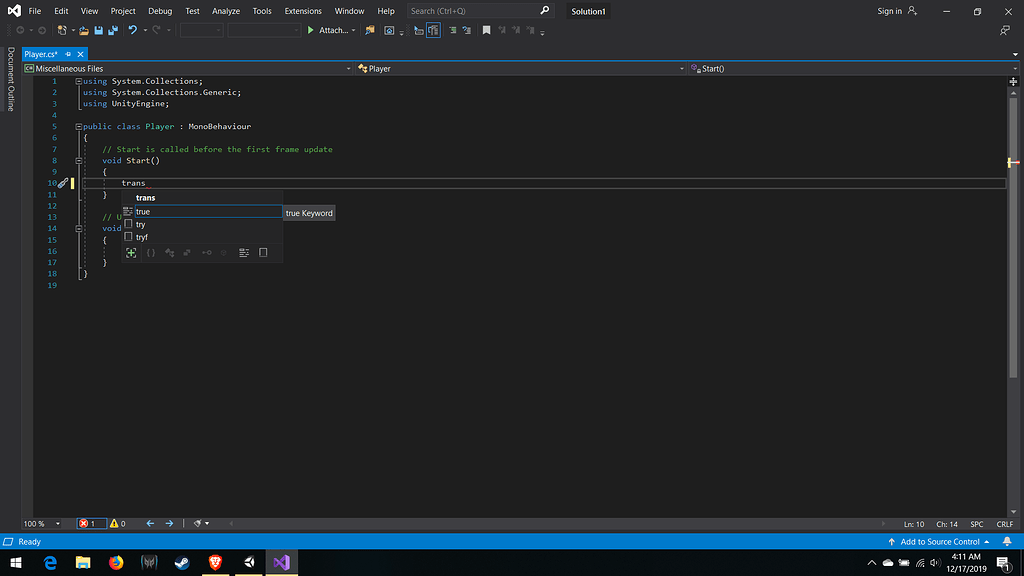Click the Save All toolbar icon

pos(113,30)
